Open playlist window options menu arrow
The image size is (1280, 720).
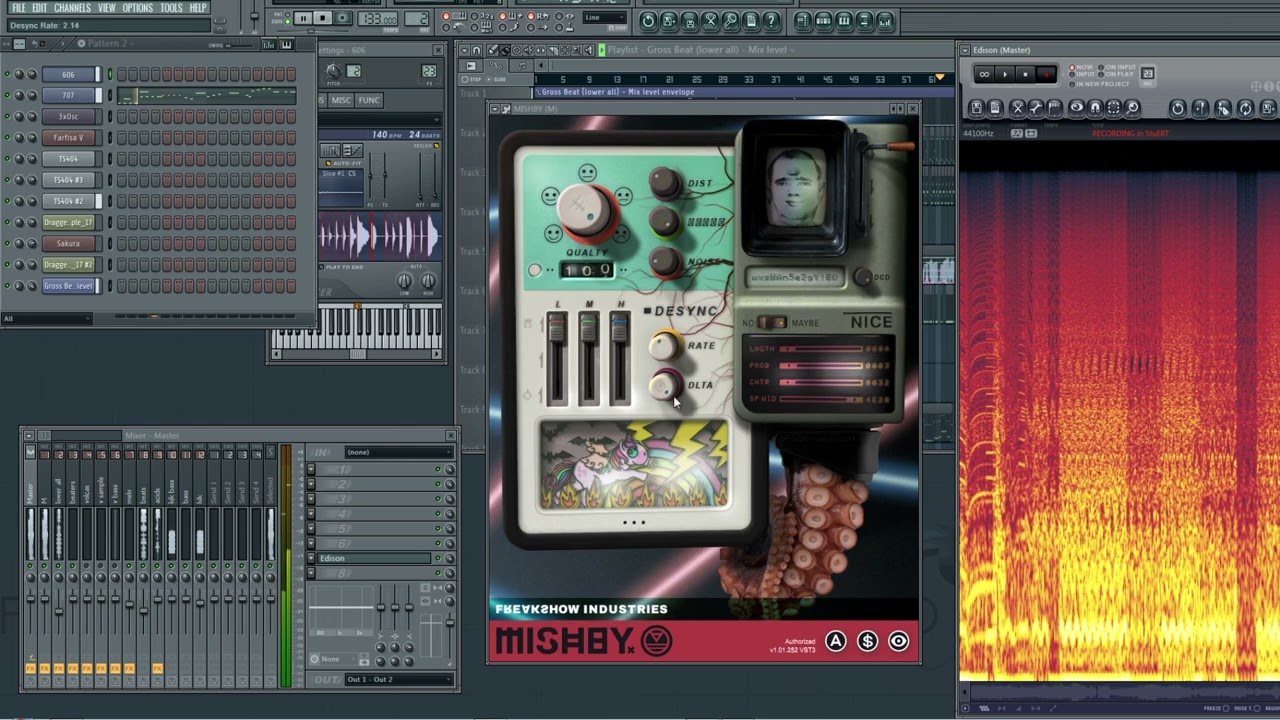[464, 50]
